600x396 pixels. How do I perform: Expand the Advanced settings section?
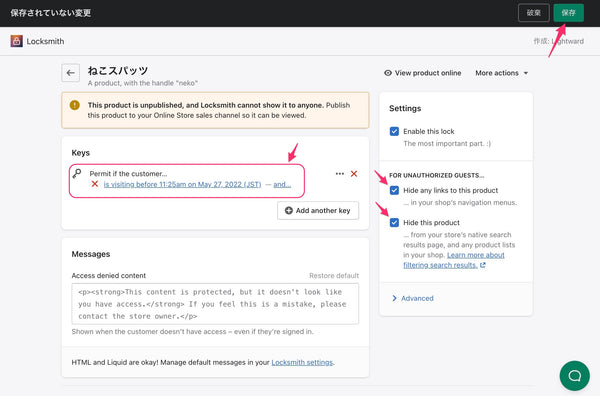(x=413, y=298)
